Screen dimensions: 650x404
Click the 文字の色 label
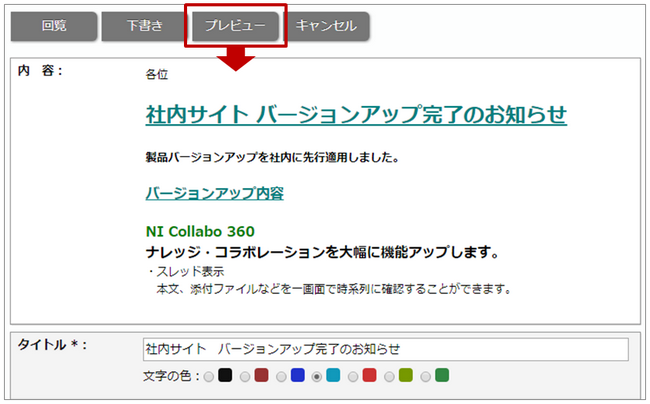(x=171, y=376)
